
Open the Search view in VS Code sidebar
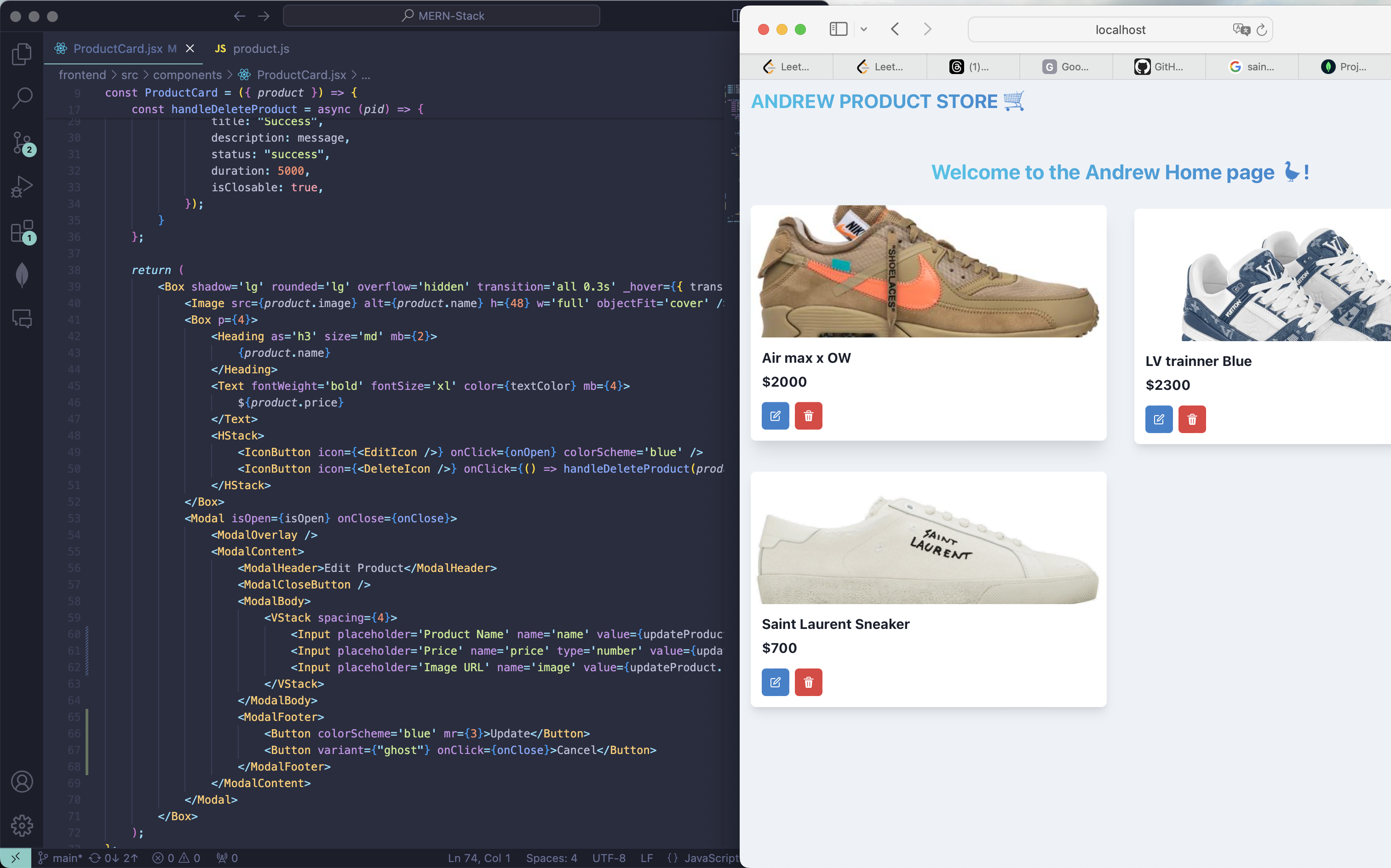22,98
